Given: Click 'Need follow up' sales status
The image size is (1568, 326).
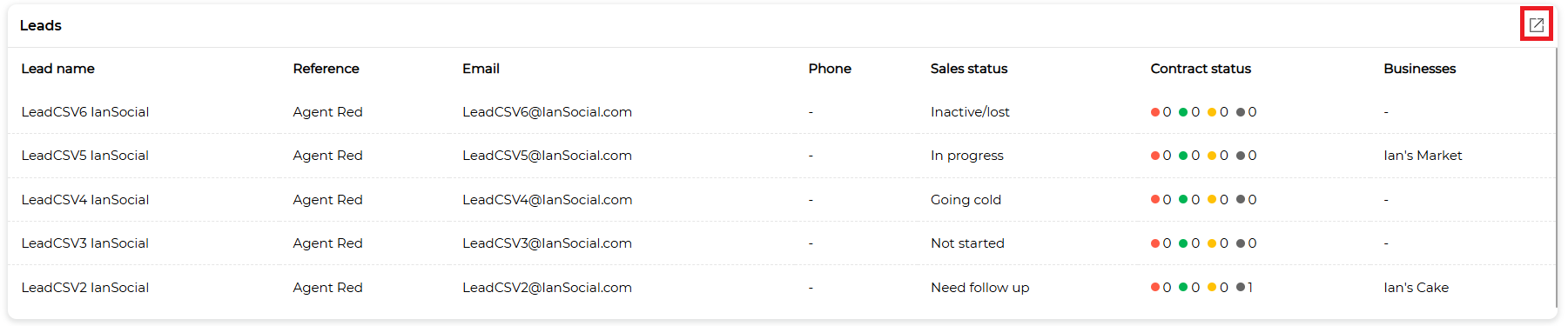Looking at the screenshot, I should click(979, 287).
